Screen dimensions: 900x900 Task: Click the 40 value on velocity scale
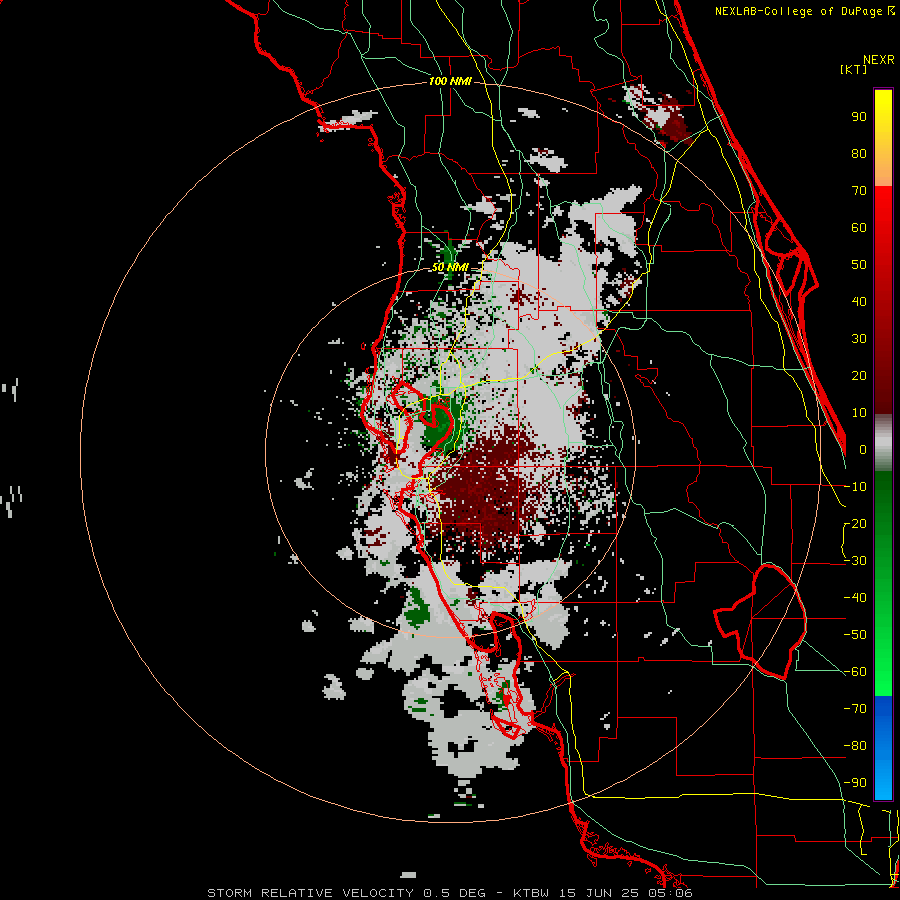tap(859, 302)
